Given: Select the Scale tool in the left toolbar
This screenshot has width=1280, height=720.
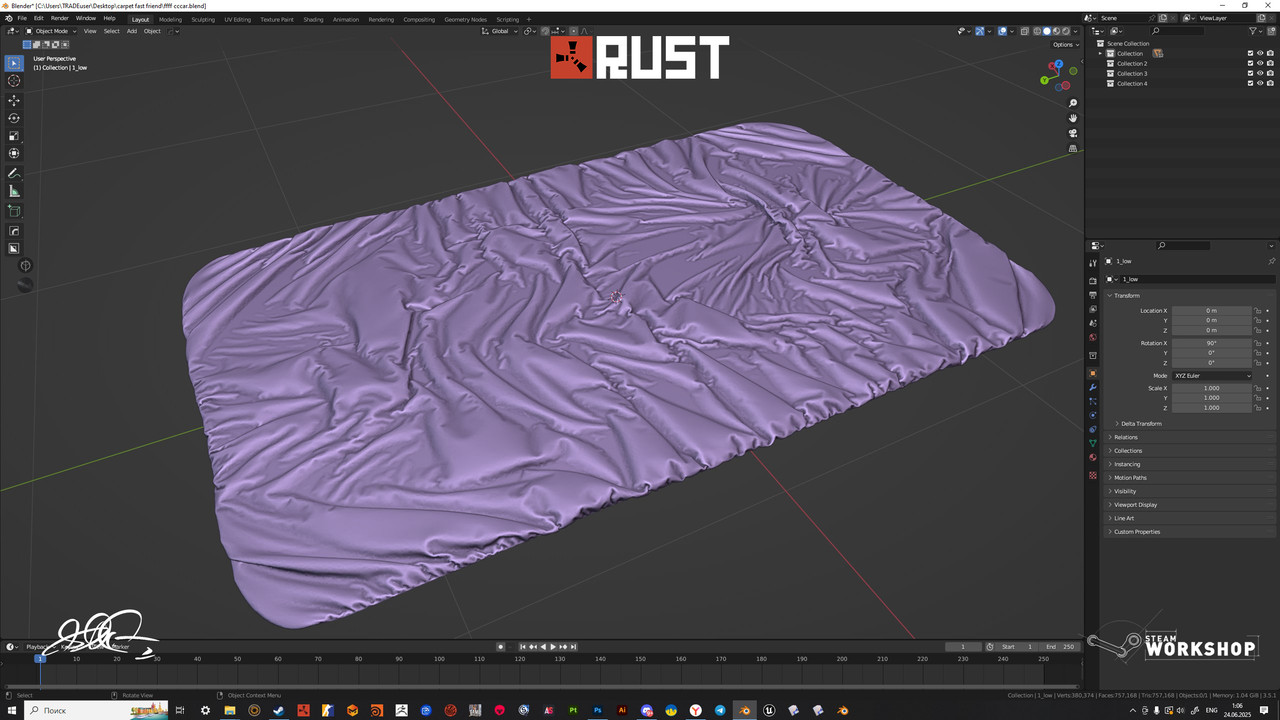Looking at the screenshot, I should (x=14, y=136).
